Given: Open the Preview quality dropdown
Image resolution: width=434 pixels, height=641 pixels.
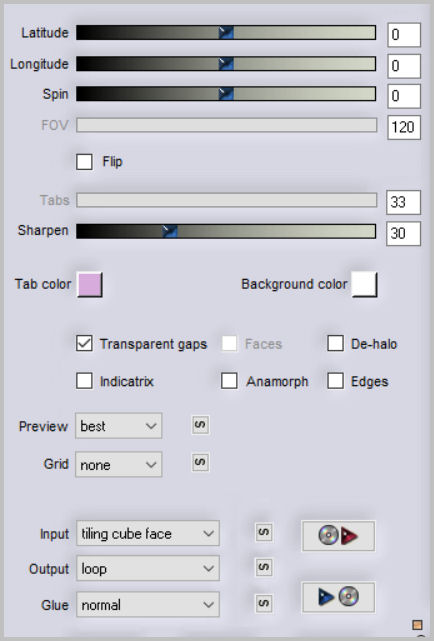Looking at the screenshot, I should point(119,426).
